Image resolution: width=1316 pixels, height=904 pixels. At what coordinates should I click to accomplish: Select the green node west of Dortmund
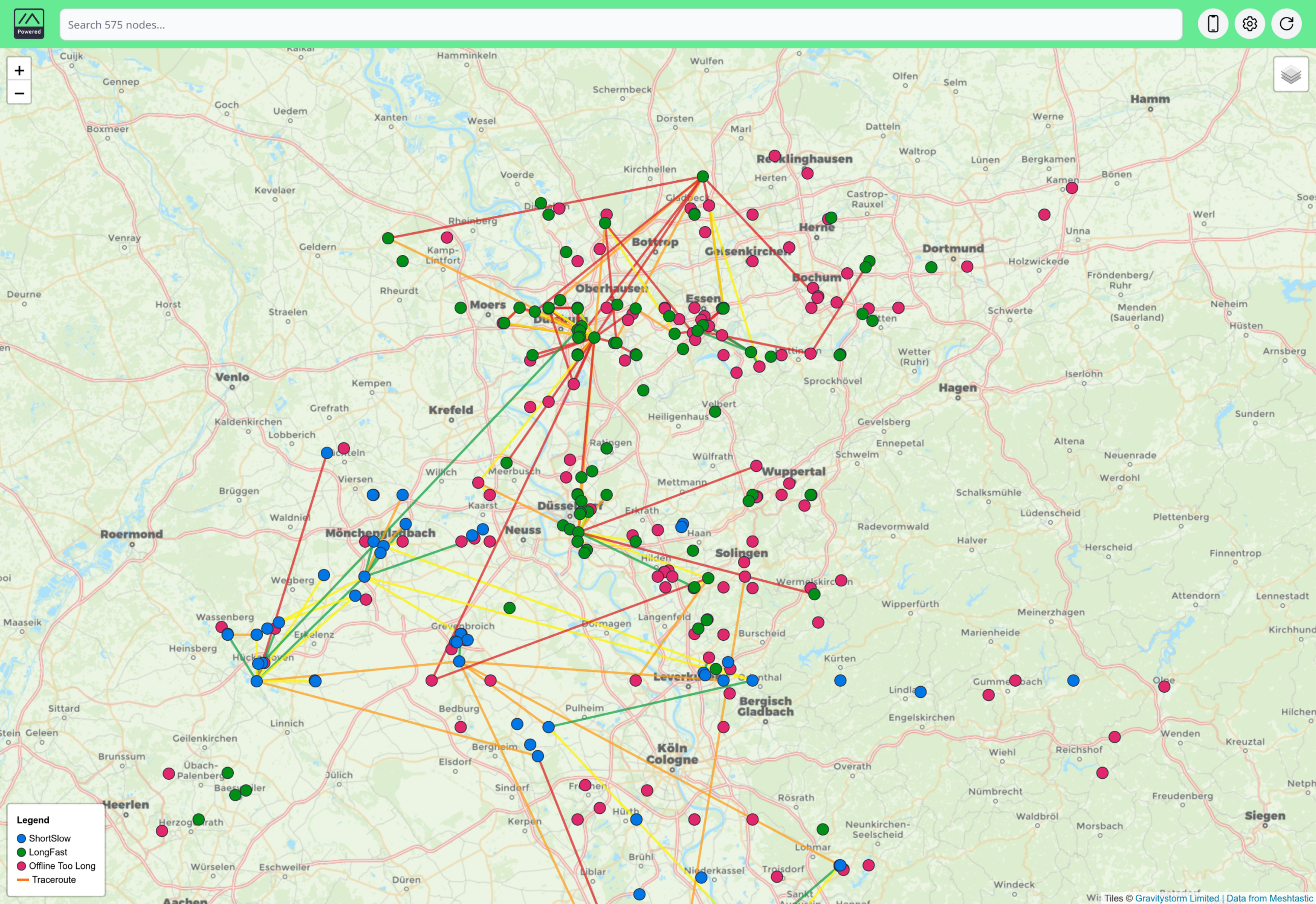click(931, 267)
